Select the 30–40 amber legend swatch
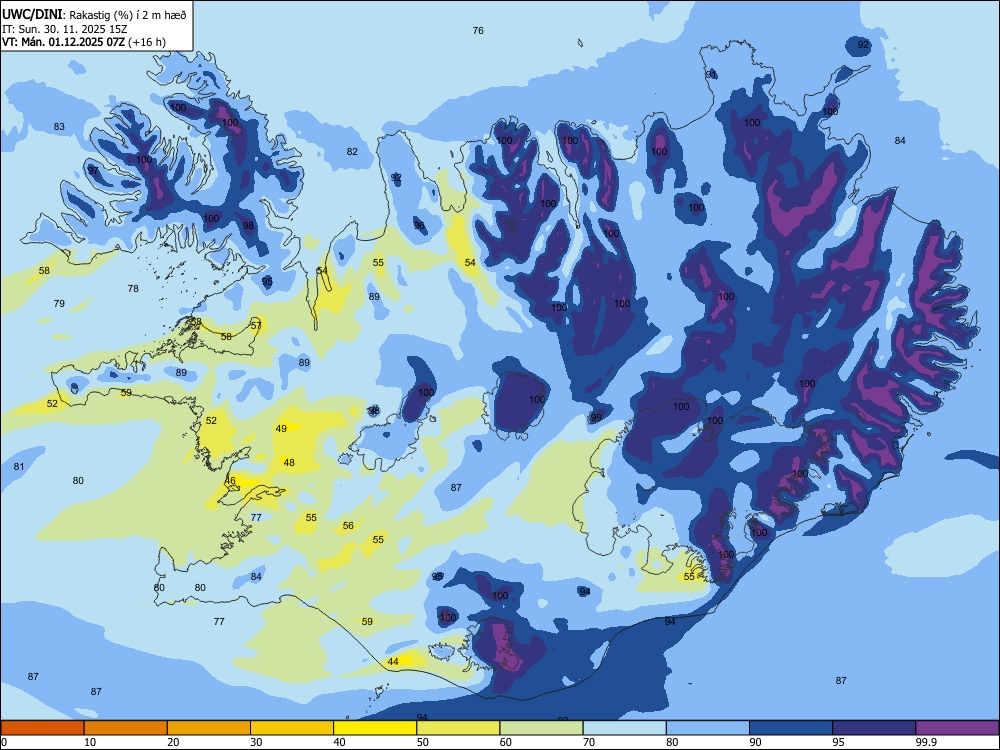This screenshot has width=1000, height=750. 292,728
